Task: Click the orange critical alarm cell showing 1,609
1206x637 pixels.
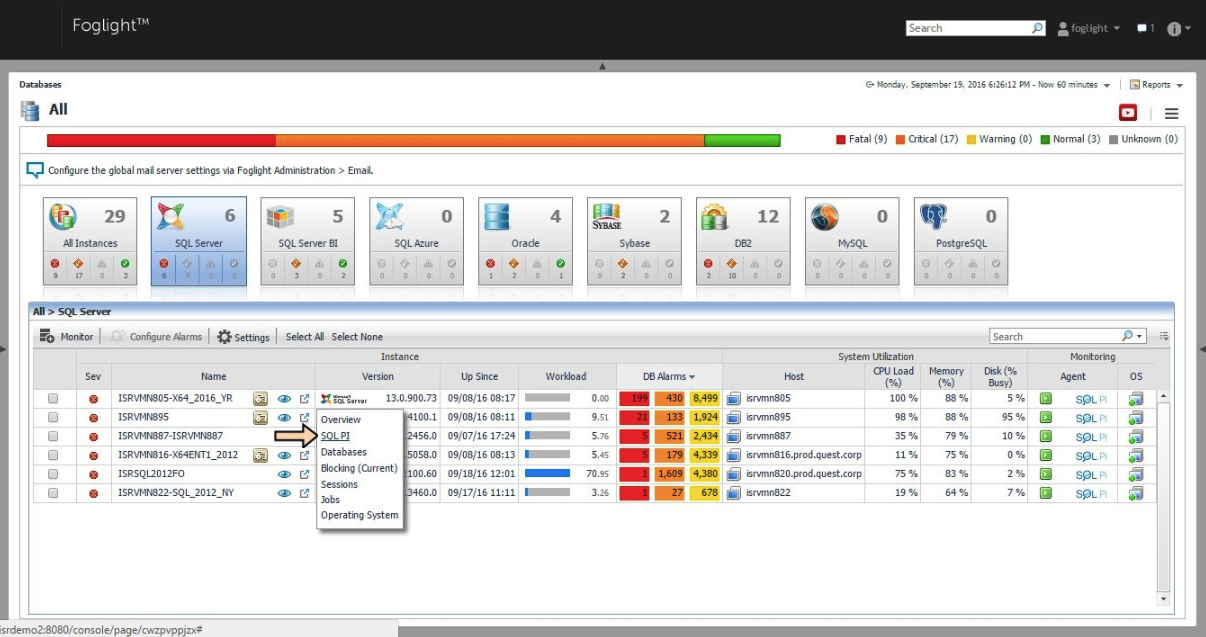Action: (x=669, y=474)
